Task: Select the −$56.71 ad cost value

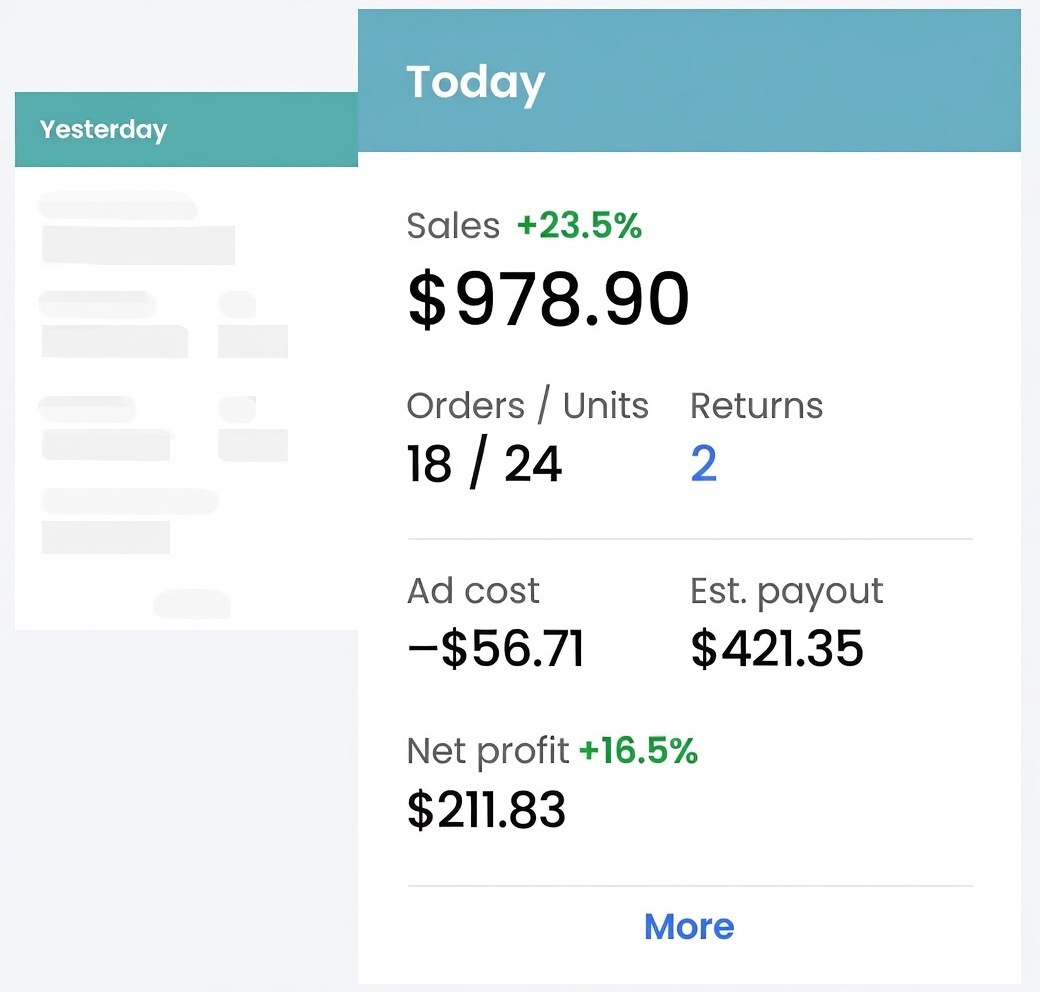Action: (496, 648)
